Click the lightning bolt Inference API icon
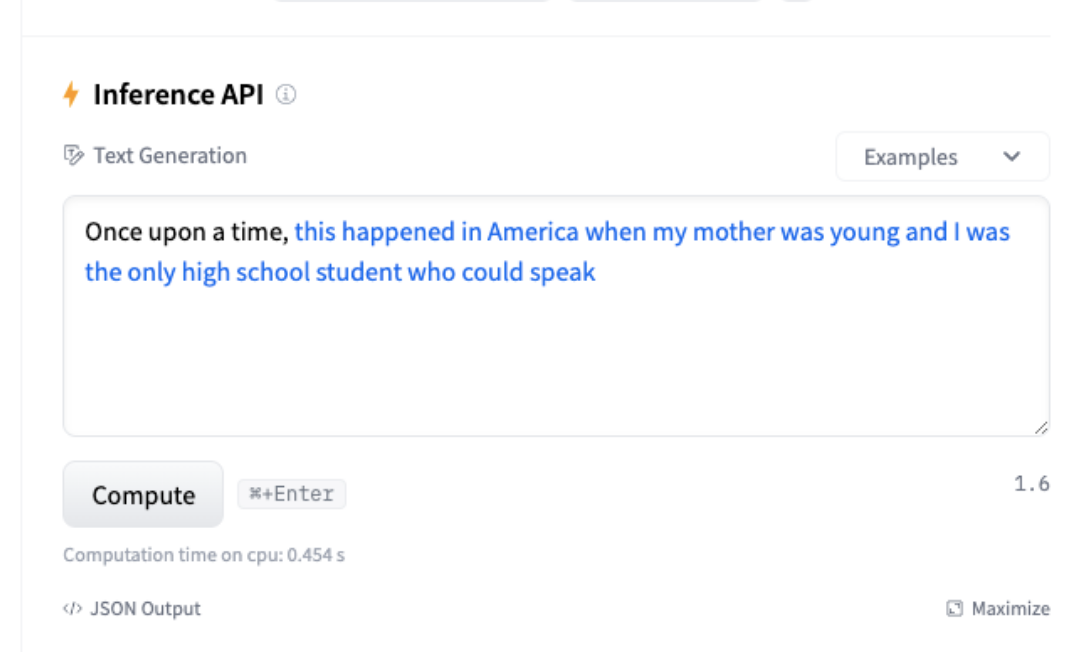 tap(71, 95)
